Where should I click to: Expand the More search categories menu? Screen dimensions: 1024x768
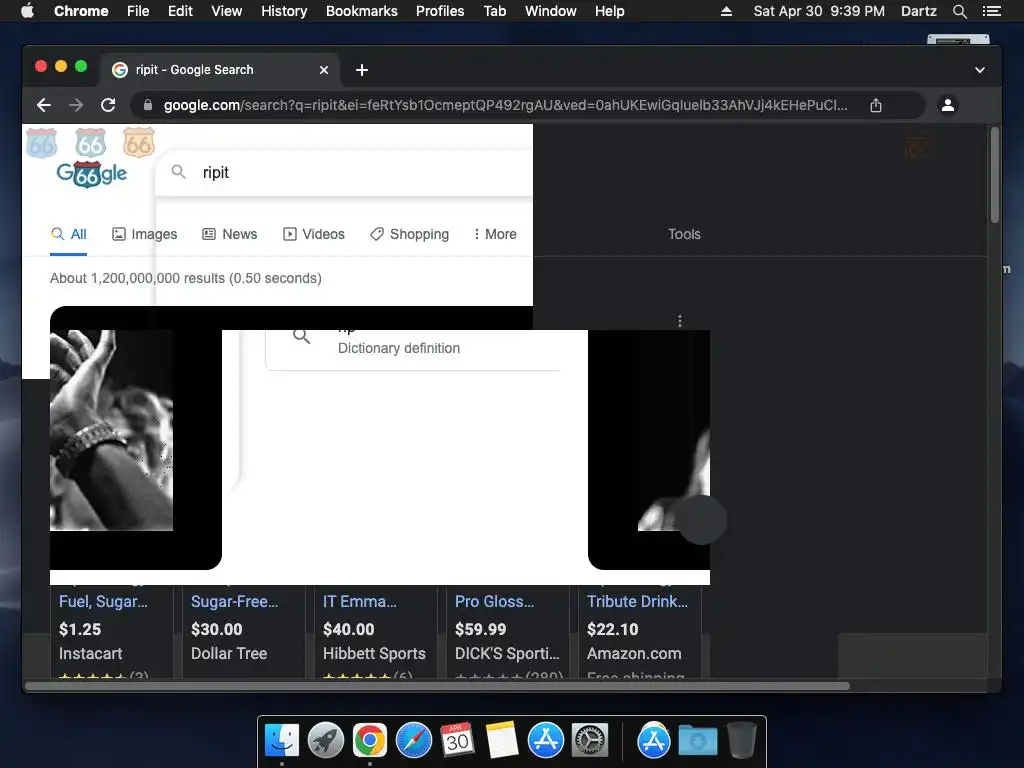coord(495,234)
